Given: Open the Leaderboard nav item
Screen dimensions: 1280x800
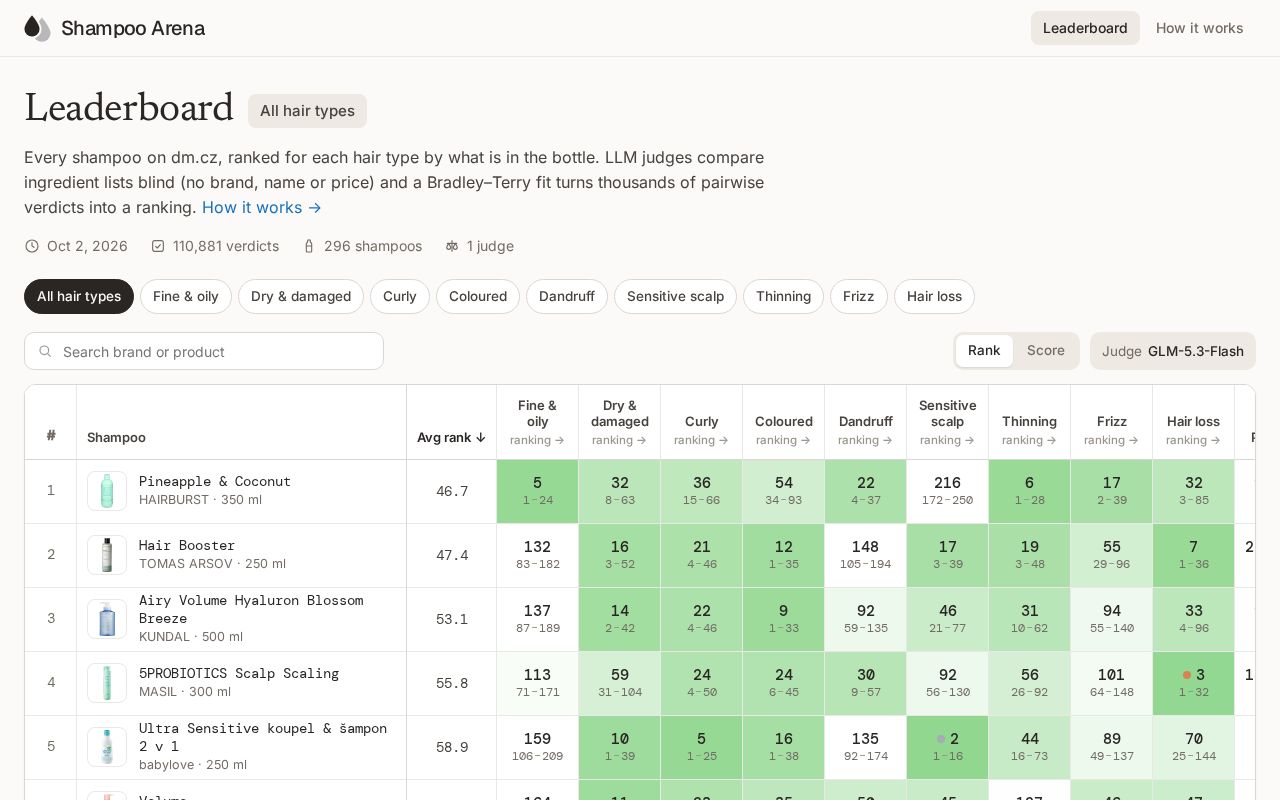Looking at the screenshot, I should pos(1085,28).
